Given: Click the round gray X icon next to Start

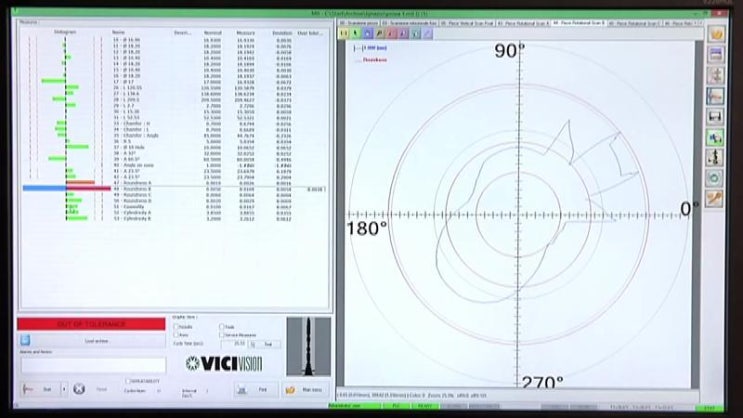Looking at the screenshot, I should pyautogui.click(x=79, y=389).
